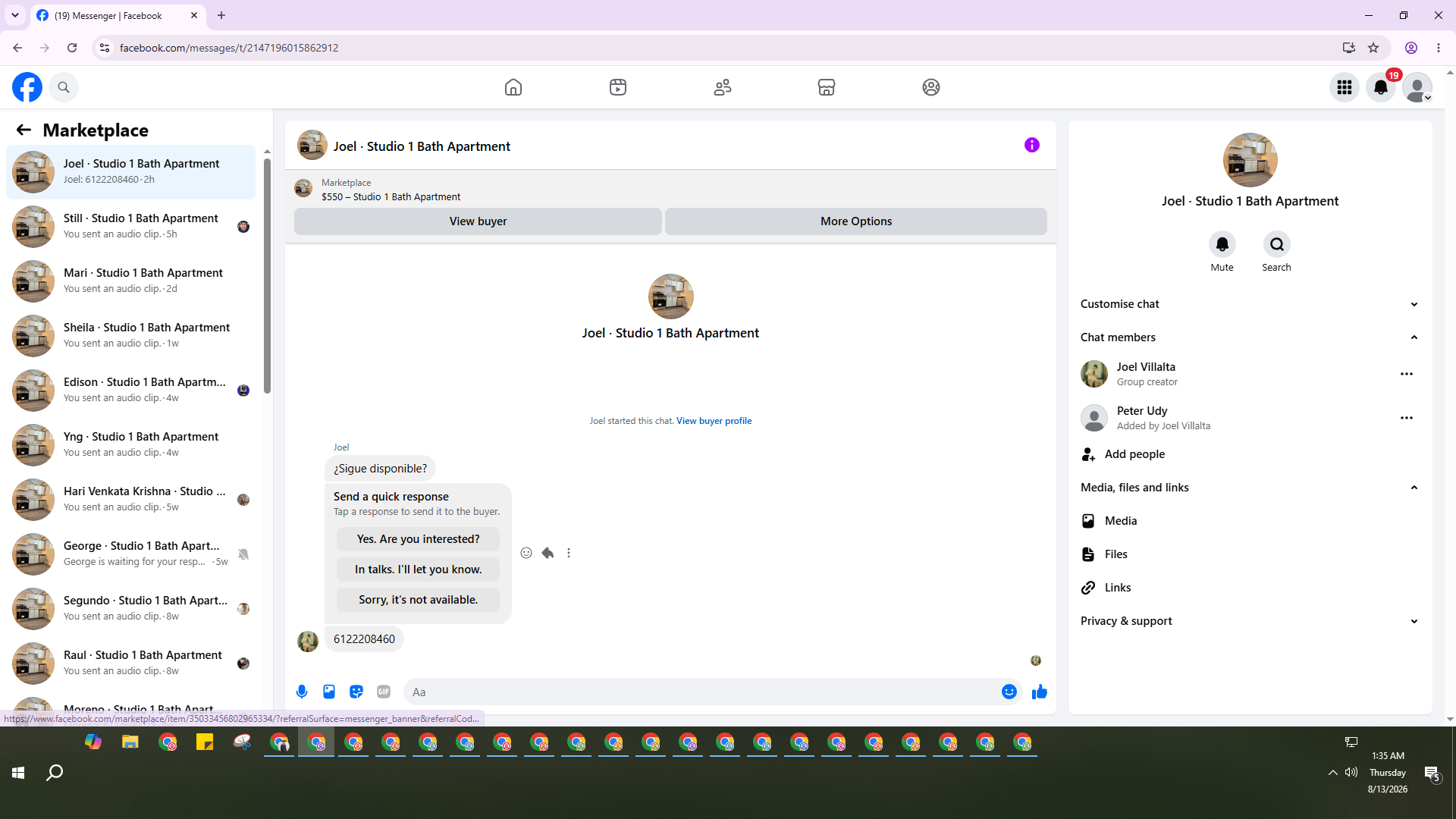Search in conversation icon
Image resolution: width=1456 pixels, height=819 pixels.
click(1277, 244)
